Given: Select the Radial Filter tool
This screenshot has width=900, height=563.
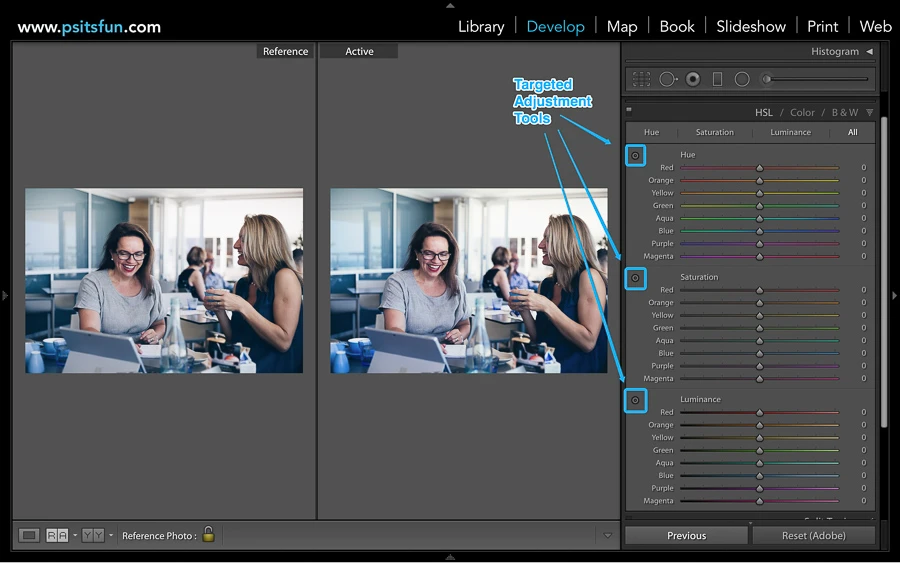Looking at the screenshot, I should [x=742, y=79].
